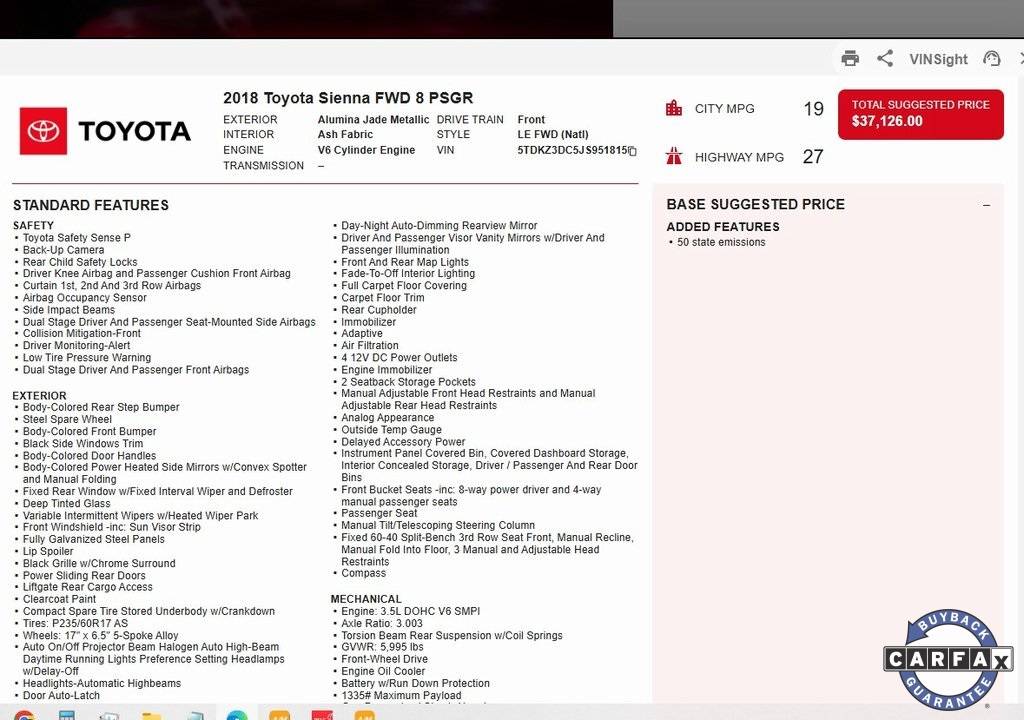The width and height of the screenshot is (1024, 720).
Task: Click the Exterior section heading
Action: (39, 396)
